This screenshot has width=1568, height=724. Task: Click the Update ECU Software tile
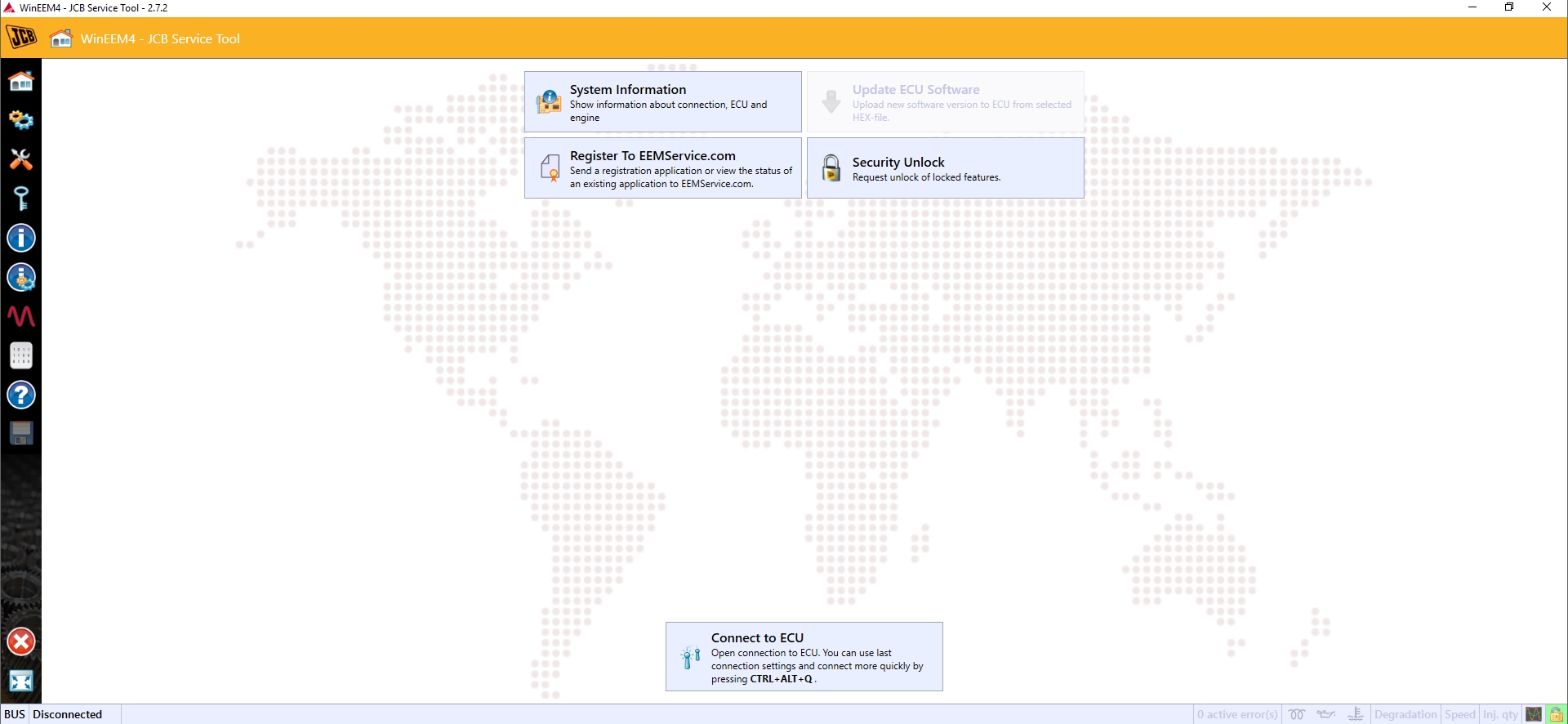click(x=946, y=102)
